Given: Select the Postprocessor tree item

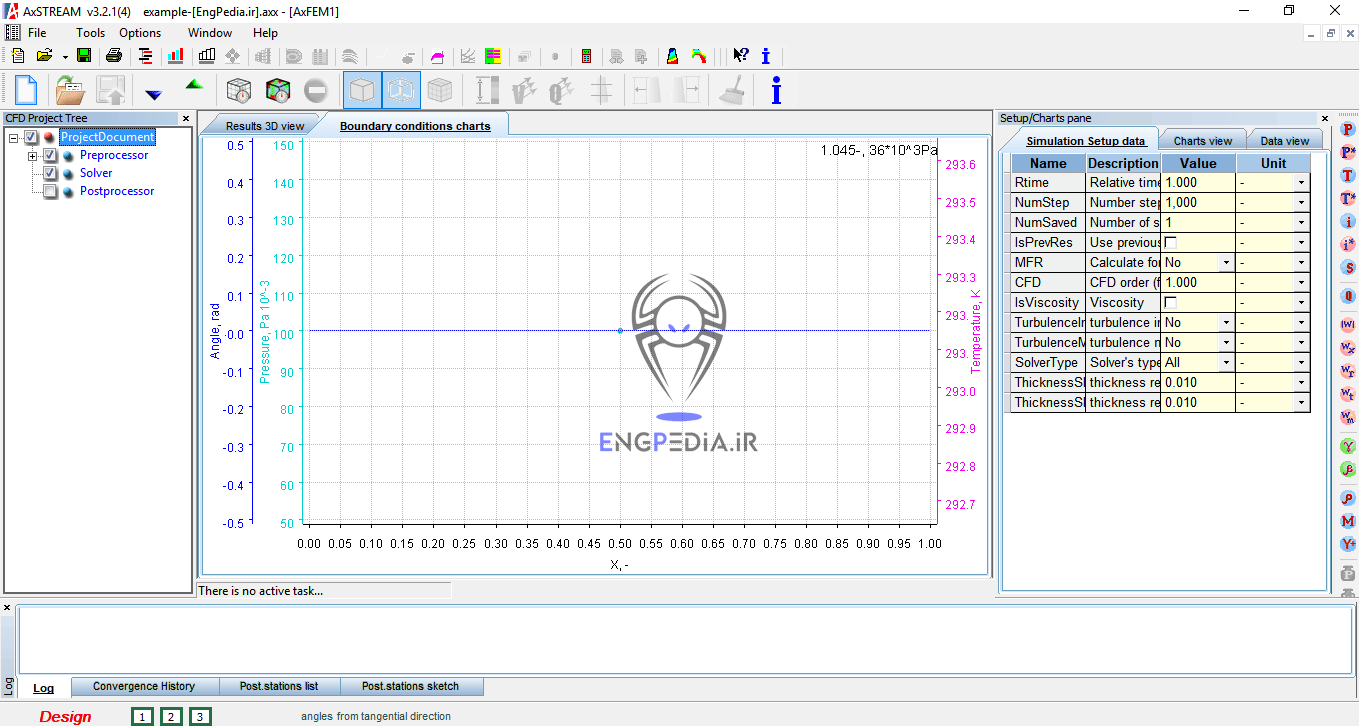Looking at the screenshot, I should [x=117, y=191].
